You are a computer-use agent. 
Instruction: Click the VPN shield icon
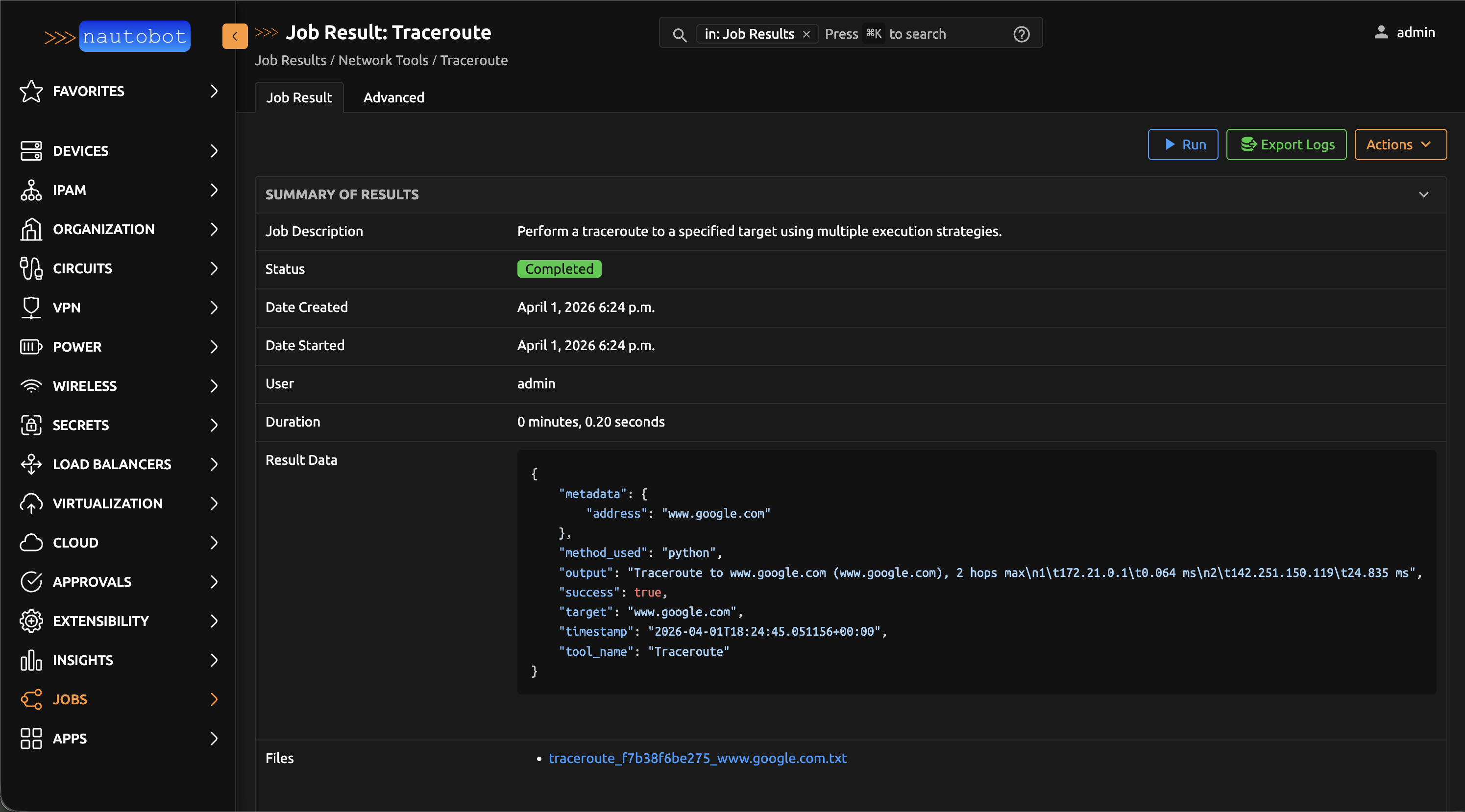point(31,308)
